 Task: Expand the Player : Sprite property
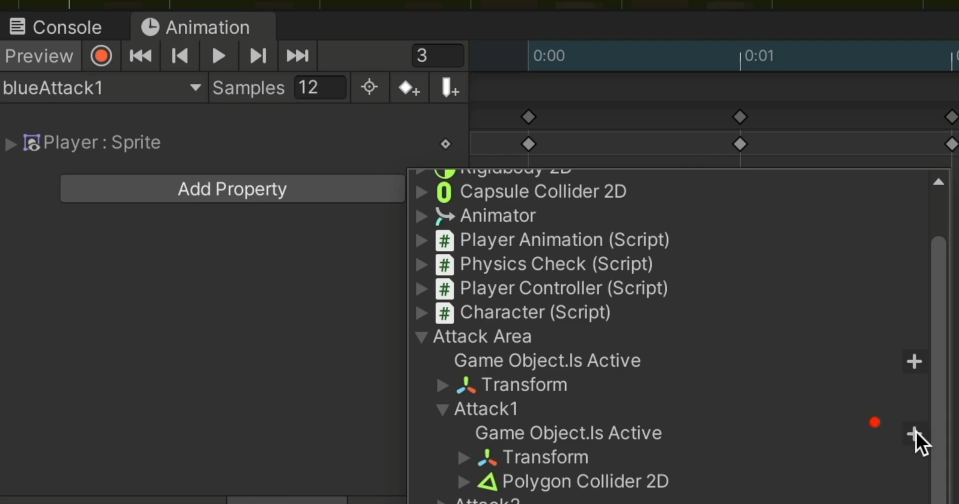[10, 144]
